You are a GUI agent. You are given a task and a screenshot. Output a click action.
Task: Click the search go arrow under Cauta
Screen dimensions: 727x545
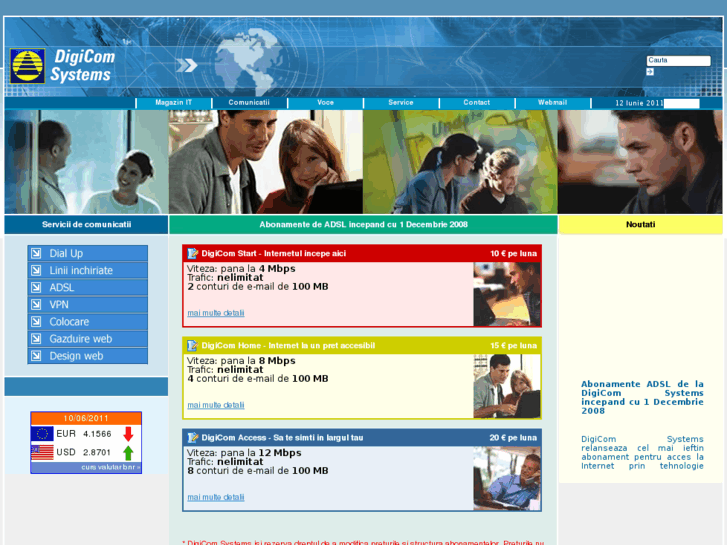(x=650, y=72)
